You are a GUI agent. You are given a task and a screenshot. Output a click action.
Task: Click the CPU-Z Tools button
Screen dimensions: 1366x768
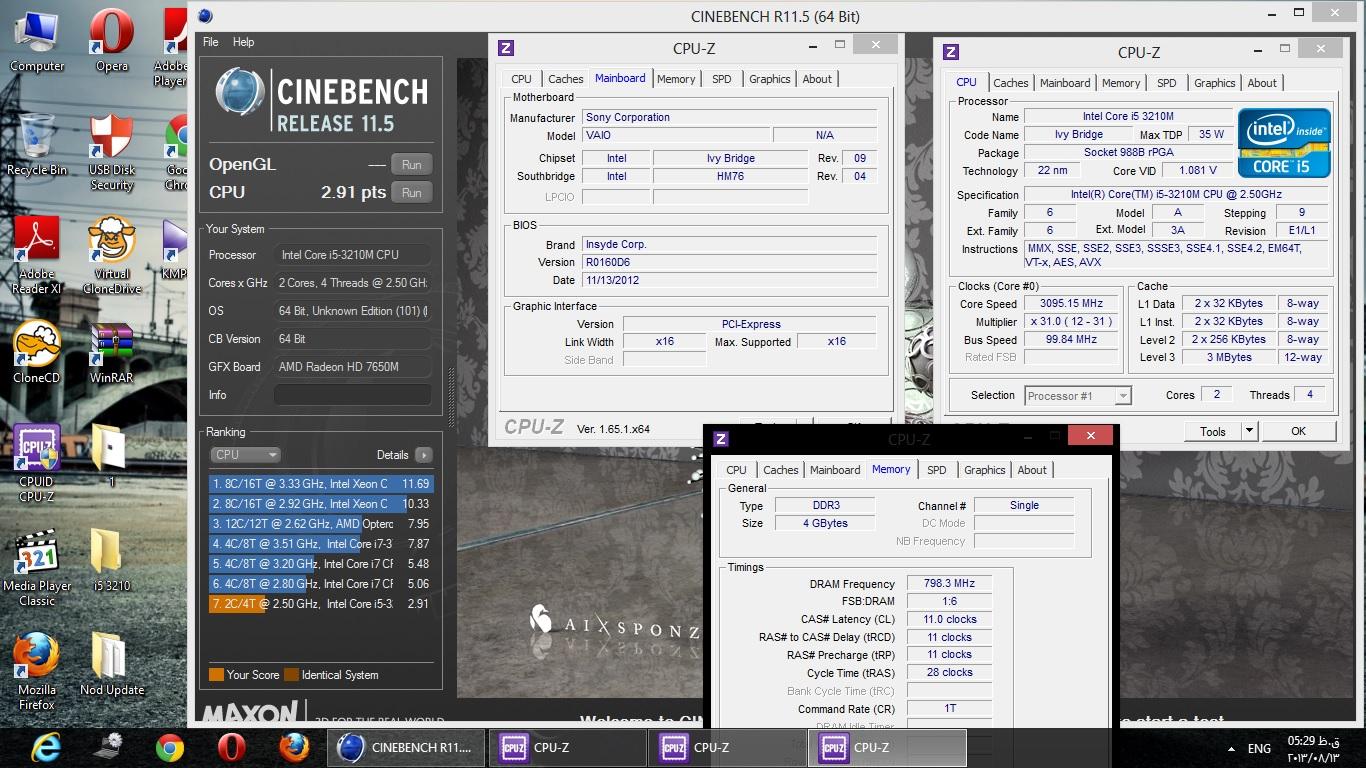[1213, 432]
